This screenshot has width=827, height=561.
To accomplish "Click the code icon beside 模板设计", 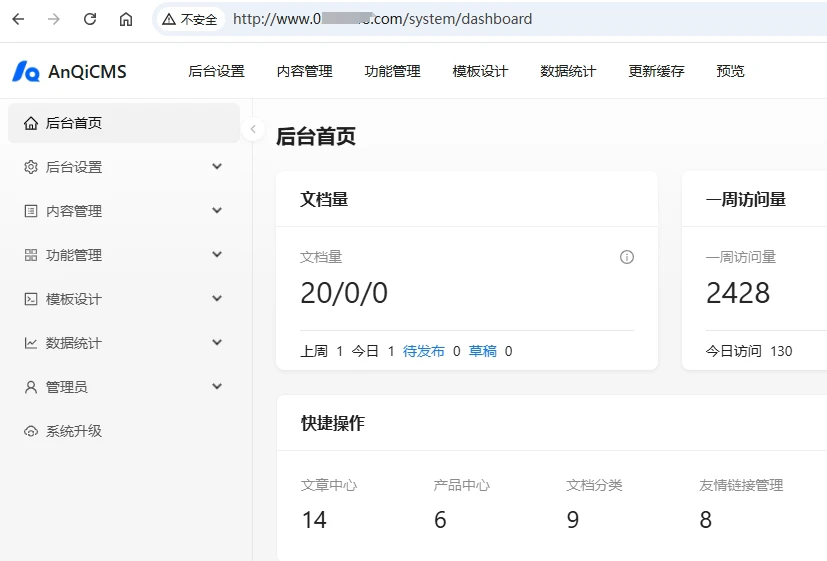I will [x=31, y=299].
